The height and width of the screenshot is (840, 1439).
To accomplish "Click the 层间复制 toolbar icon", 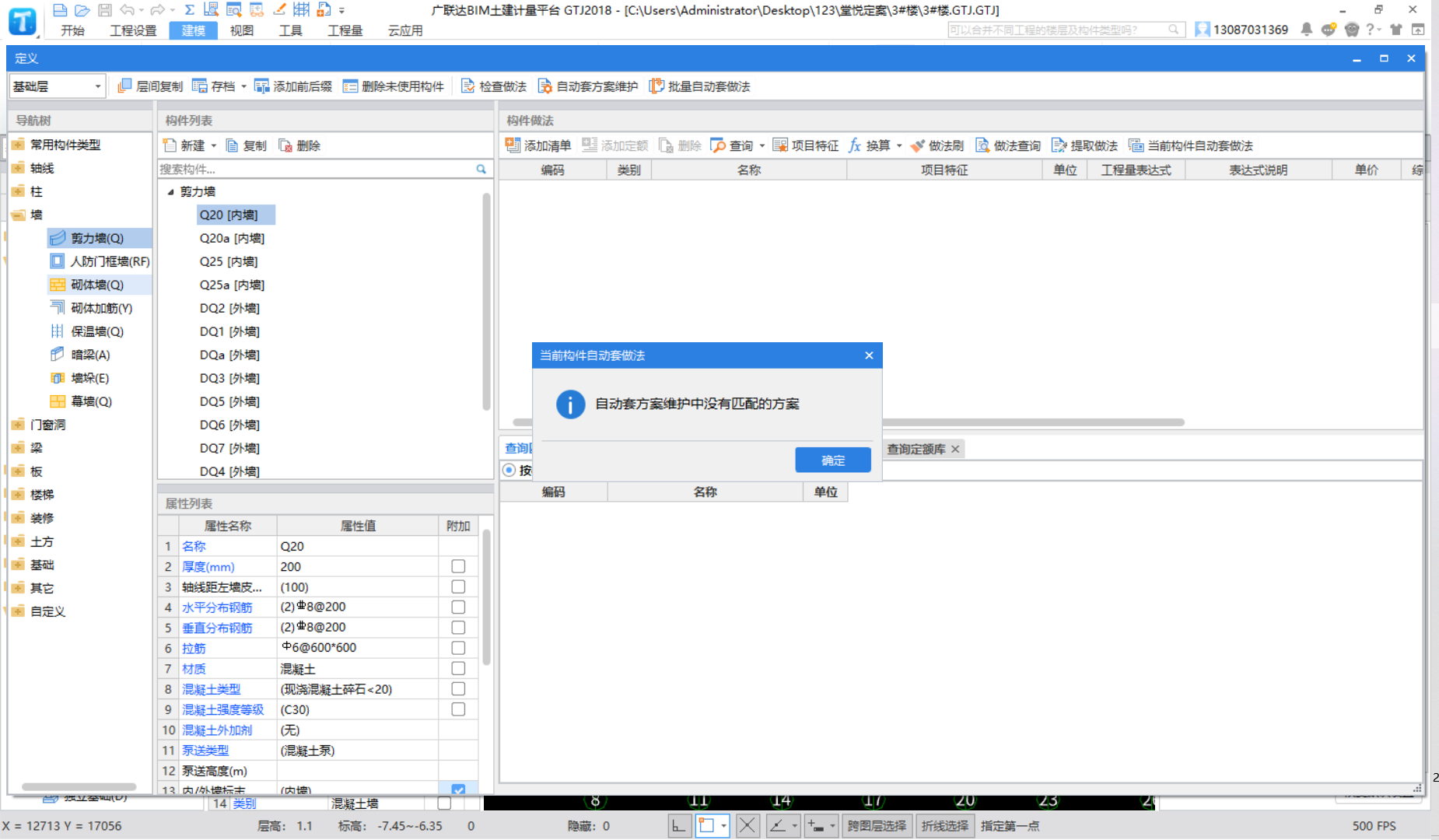I will point(124,86).
